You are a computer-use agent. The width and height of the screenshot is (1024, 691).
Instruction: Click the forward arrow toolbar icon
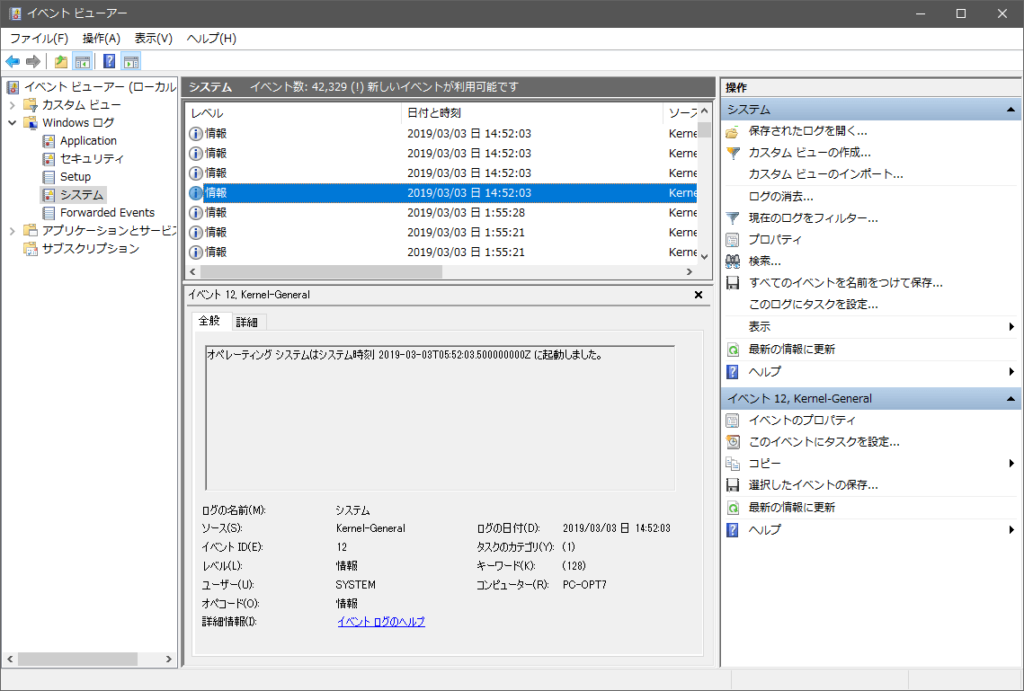tap(33, 62)
